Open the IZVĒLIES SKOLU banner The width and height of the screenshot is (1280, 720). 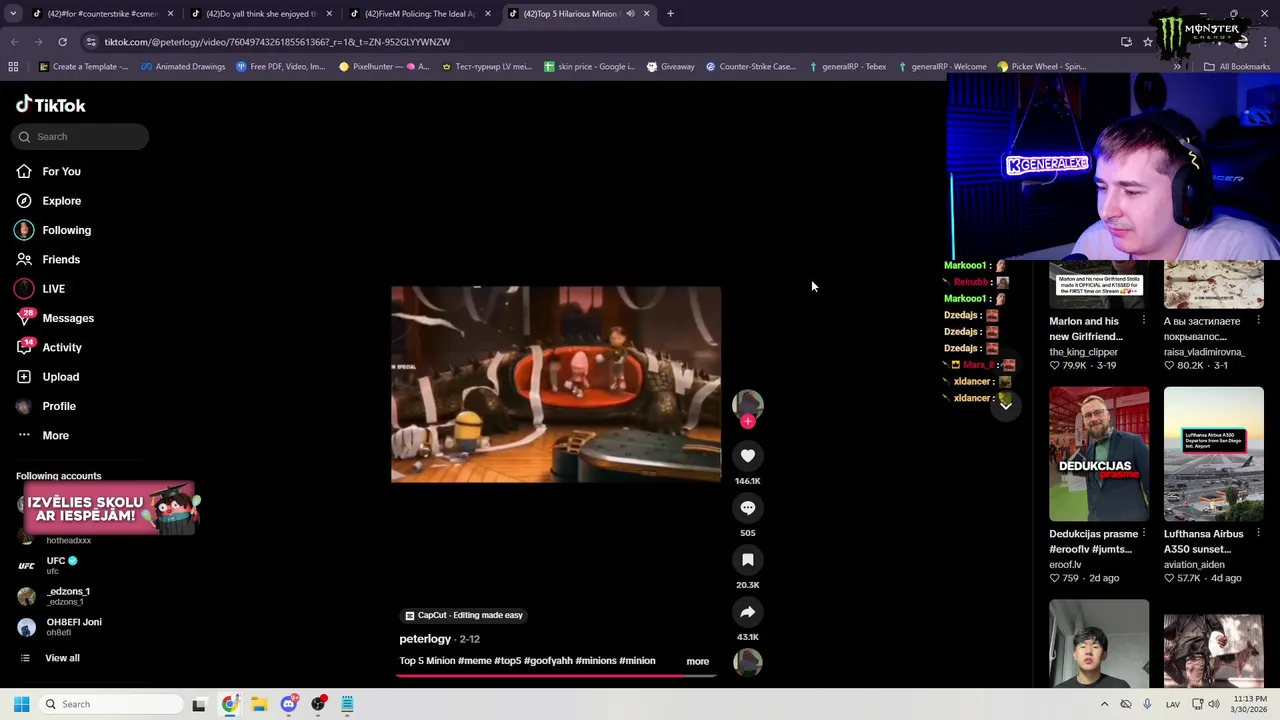108,509
